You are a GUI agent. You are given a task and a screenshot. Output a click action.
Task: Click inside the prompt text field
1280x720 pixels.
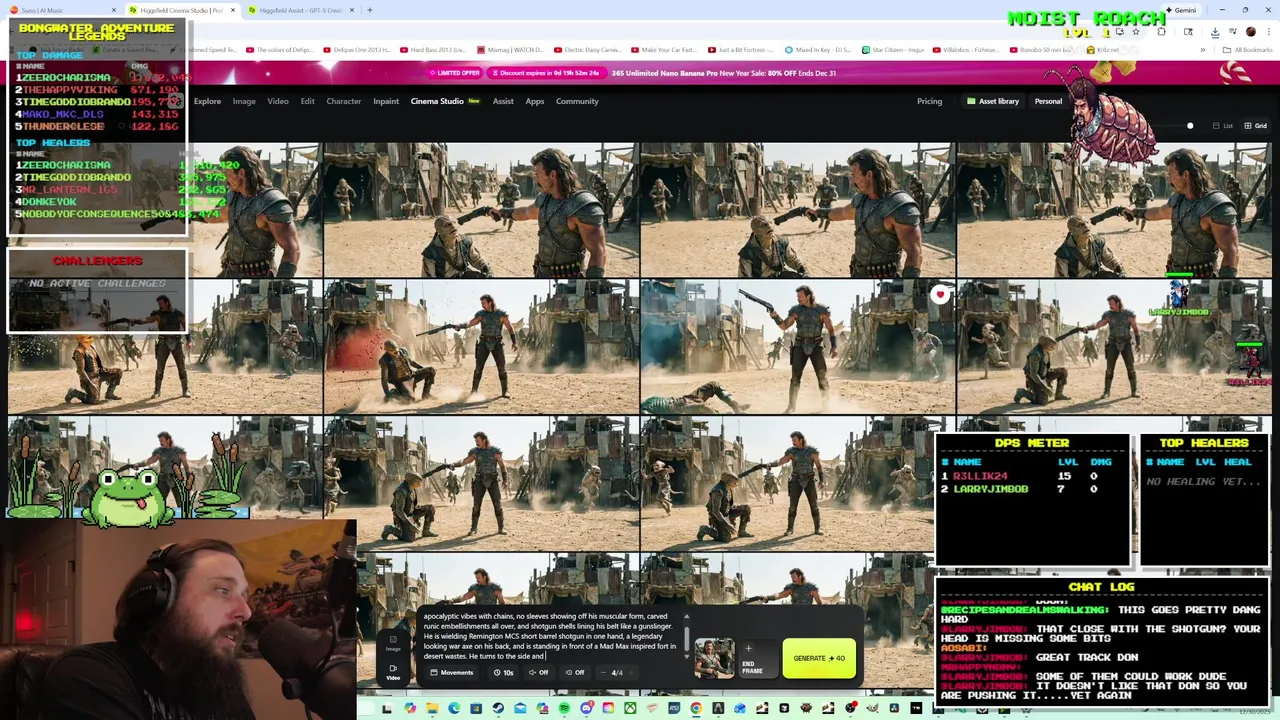(x=549, y=636)
